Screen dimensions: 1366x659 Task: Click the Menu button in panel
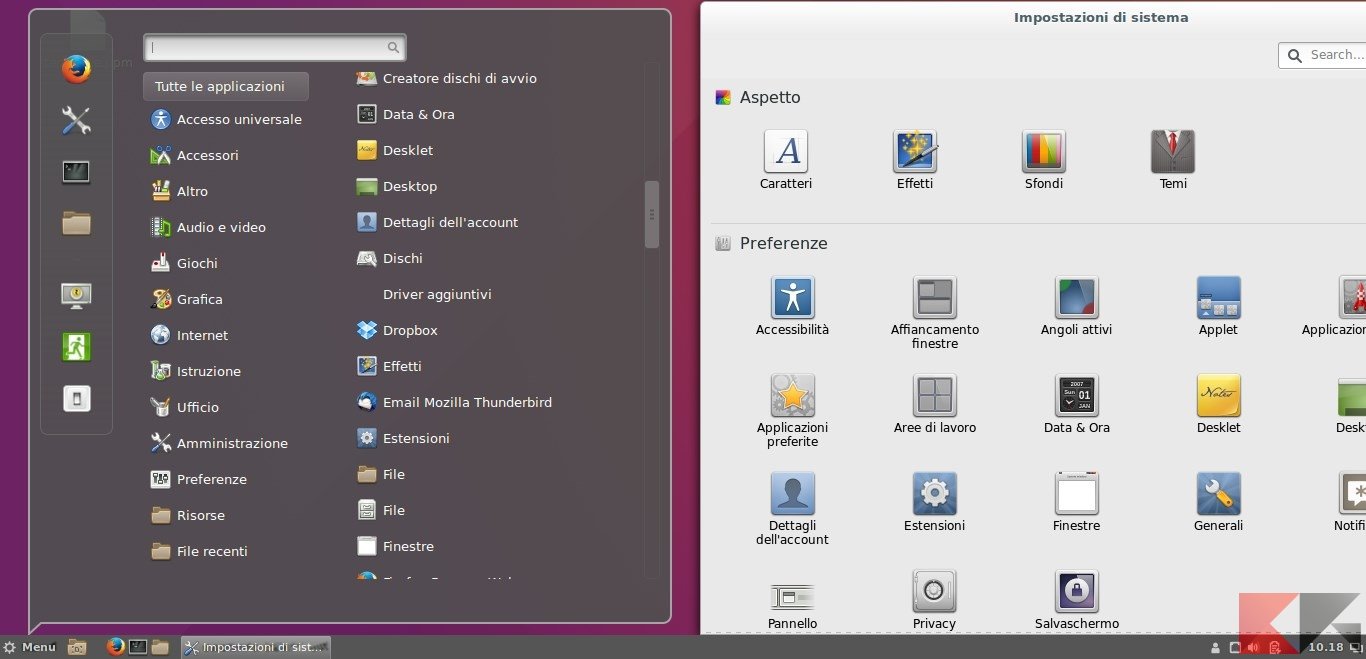pos(30,647)
